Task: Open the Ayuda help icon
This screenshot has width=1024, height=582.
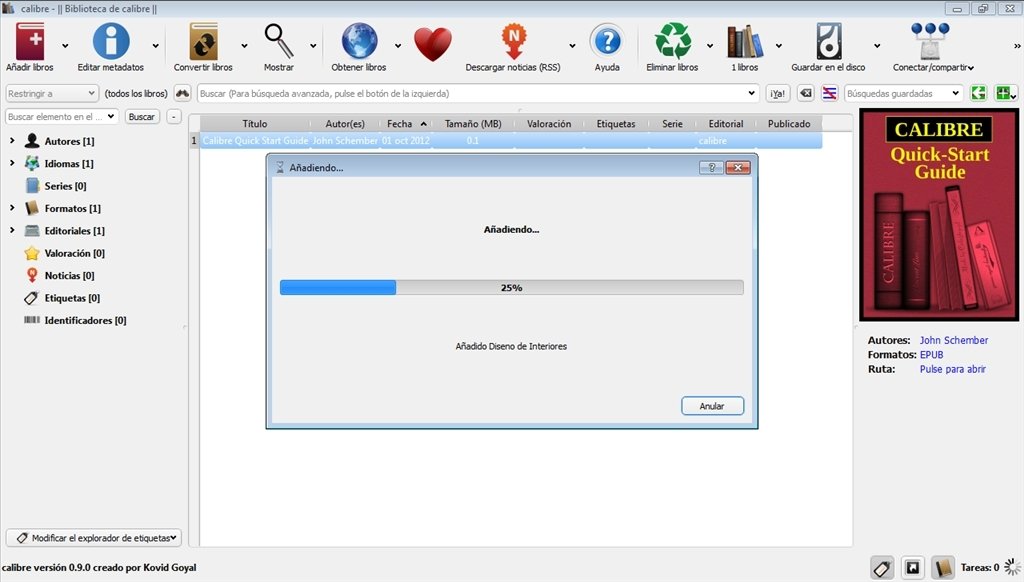Action: point(607,41)
